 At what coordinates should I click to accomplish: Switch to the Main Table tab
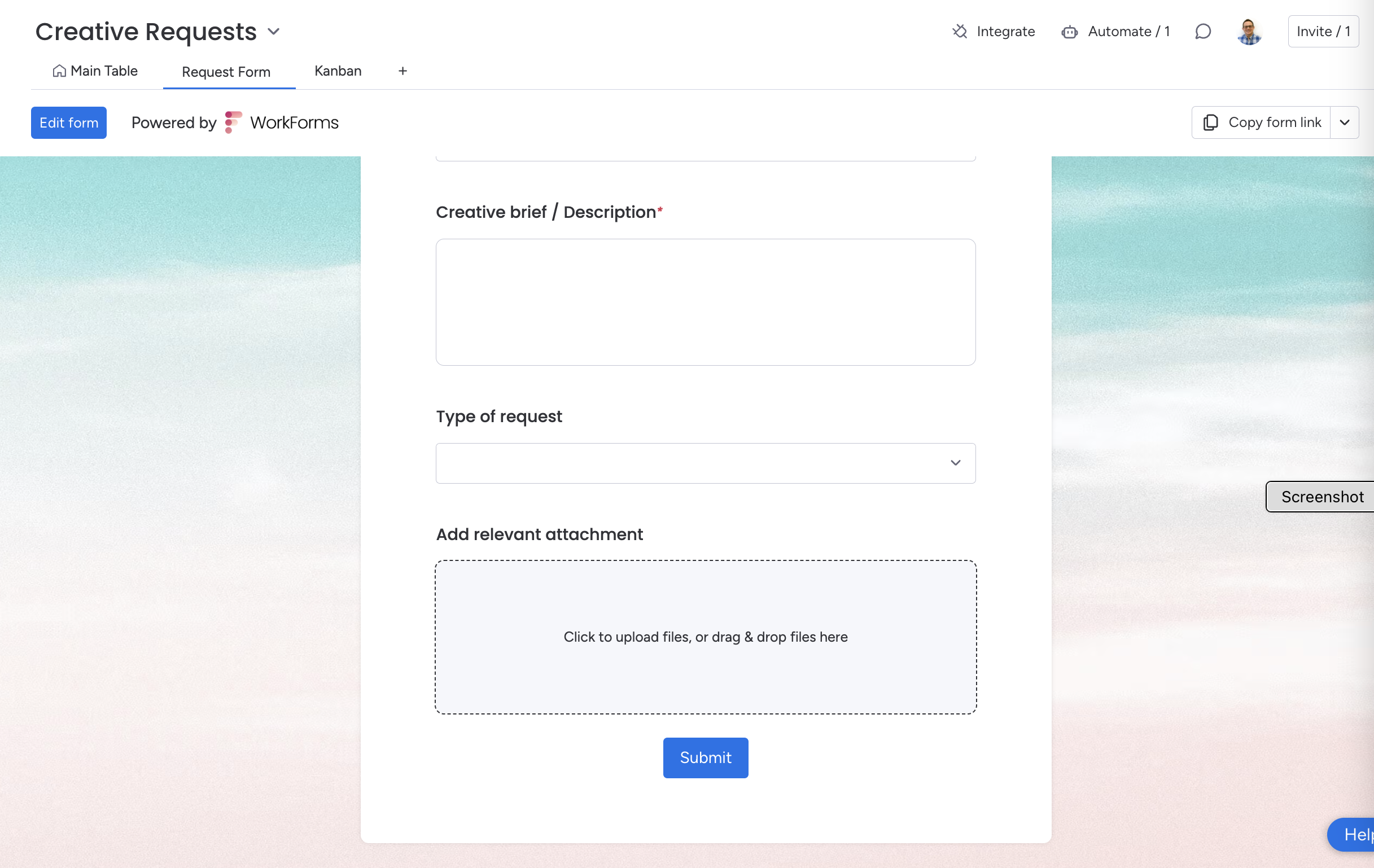[104, 71]
